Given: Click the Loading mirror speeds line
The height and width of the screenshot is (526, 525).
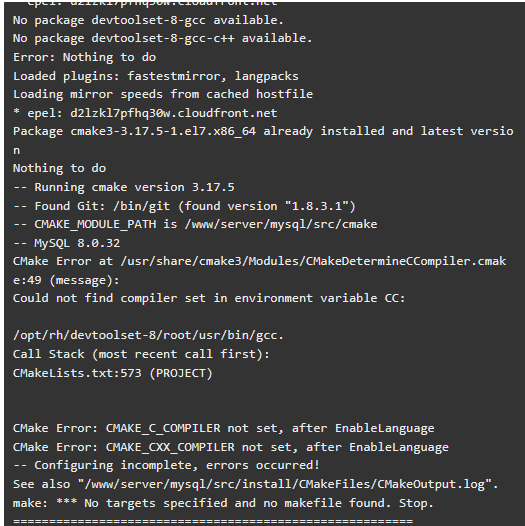Looking at the screenshot, I should [x=163, y=94].
